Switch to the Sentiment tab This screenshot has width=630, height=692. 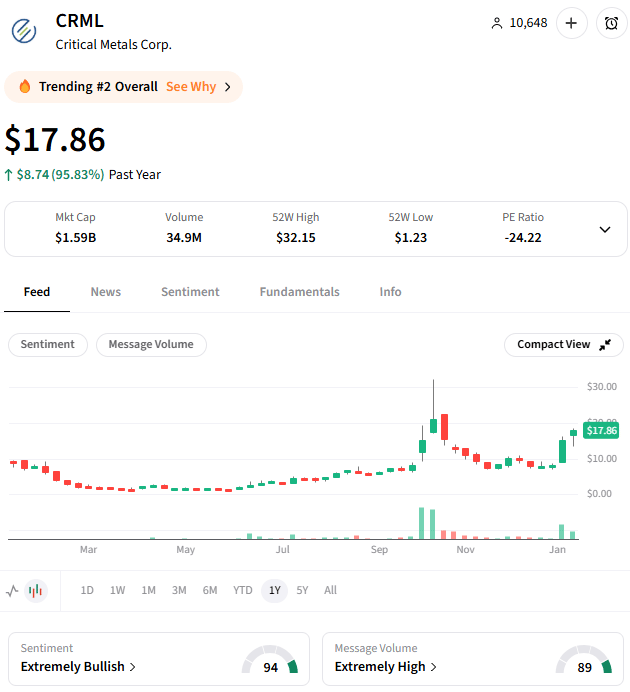click(190, 292)
